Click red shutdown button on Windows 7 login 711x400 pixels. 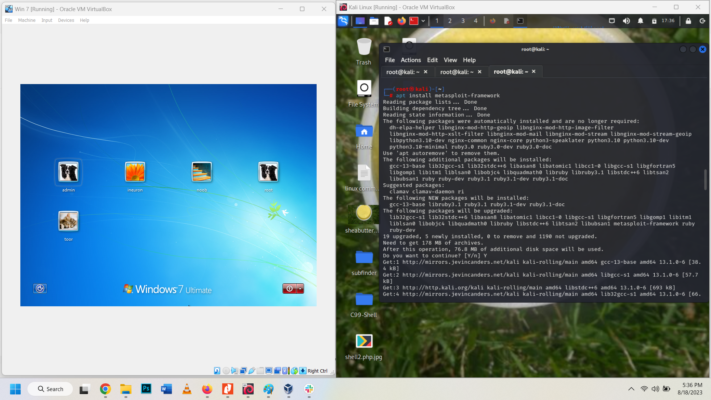point(290,288)
